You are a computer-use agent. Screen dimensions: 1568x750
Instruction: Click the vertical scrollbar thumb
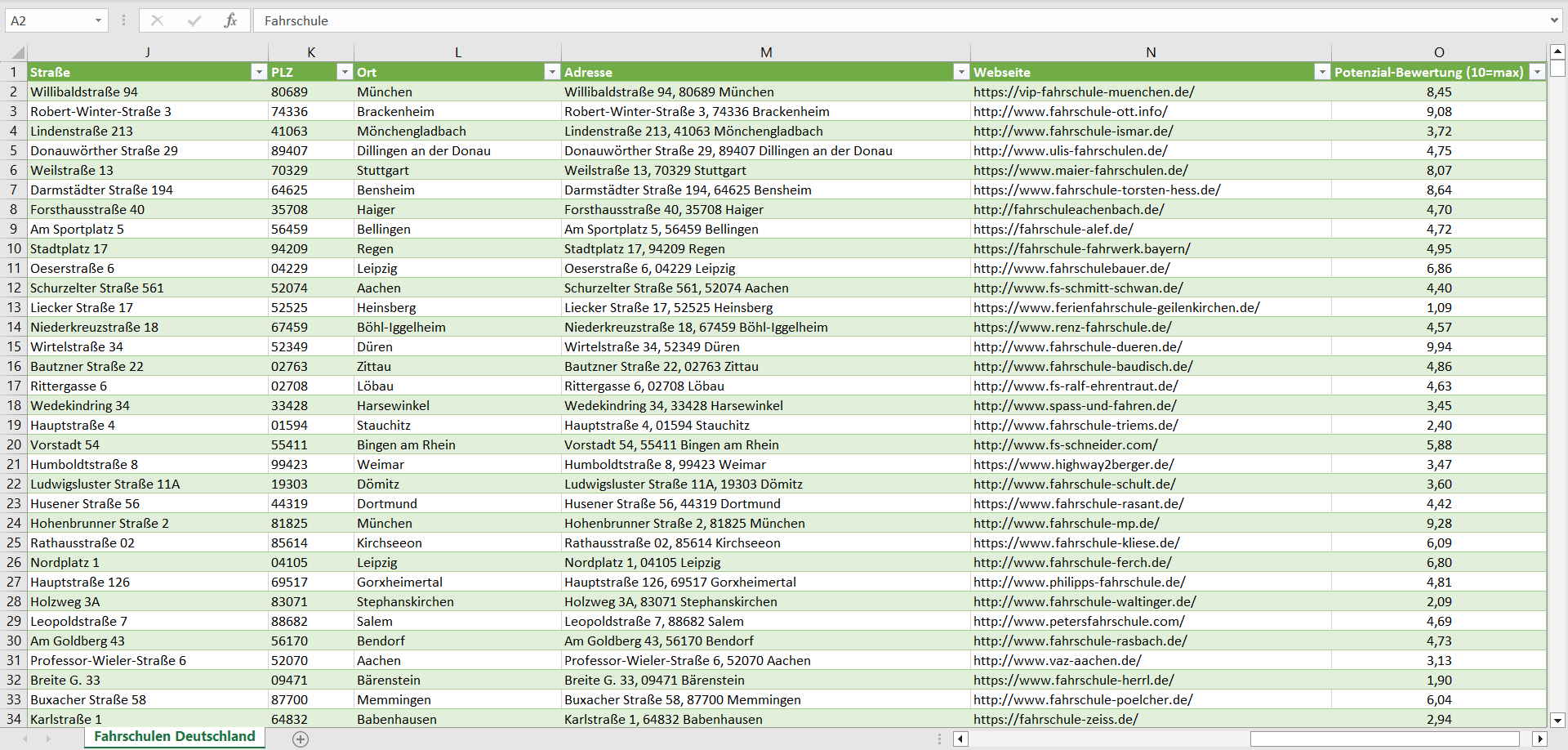[x=1557, y=68]
